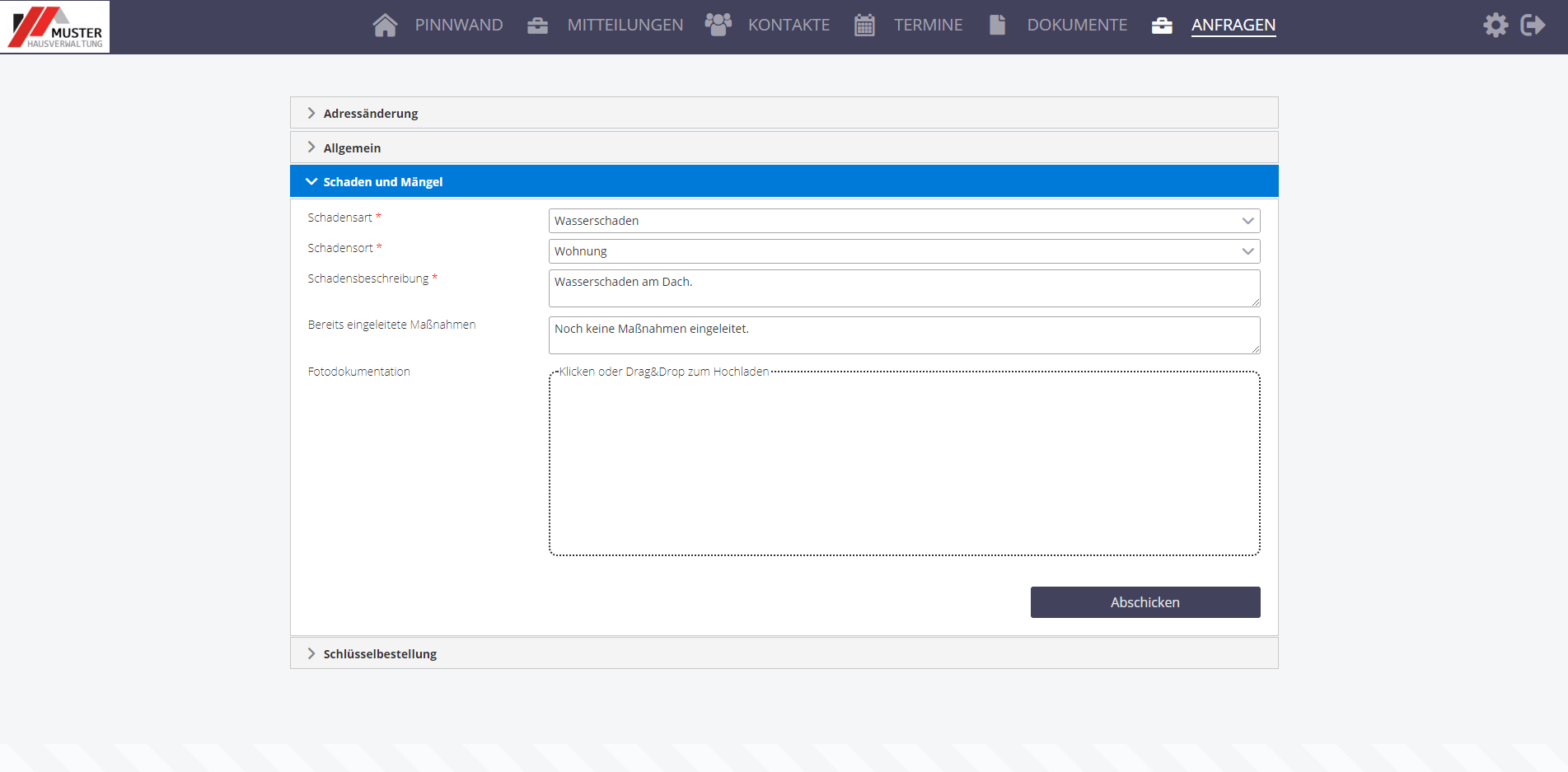Click the Termine calendar icon
Screen dimensions: 1568x772
click(x=864, y=26)
